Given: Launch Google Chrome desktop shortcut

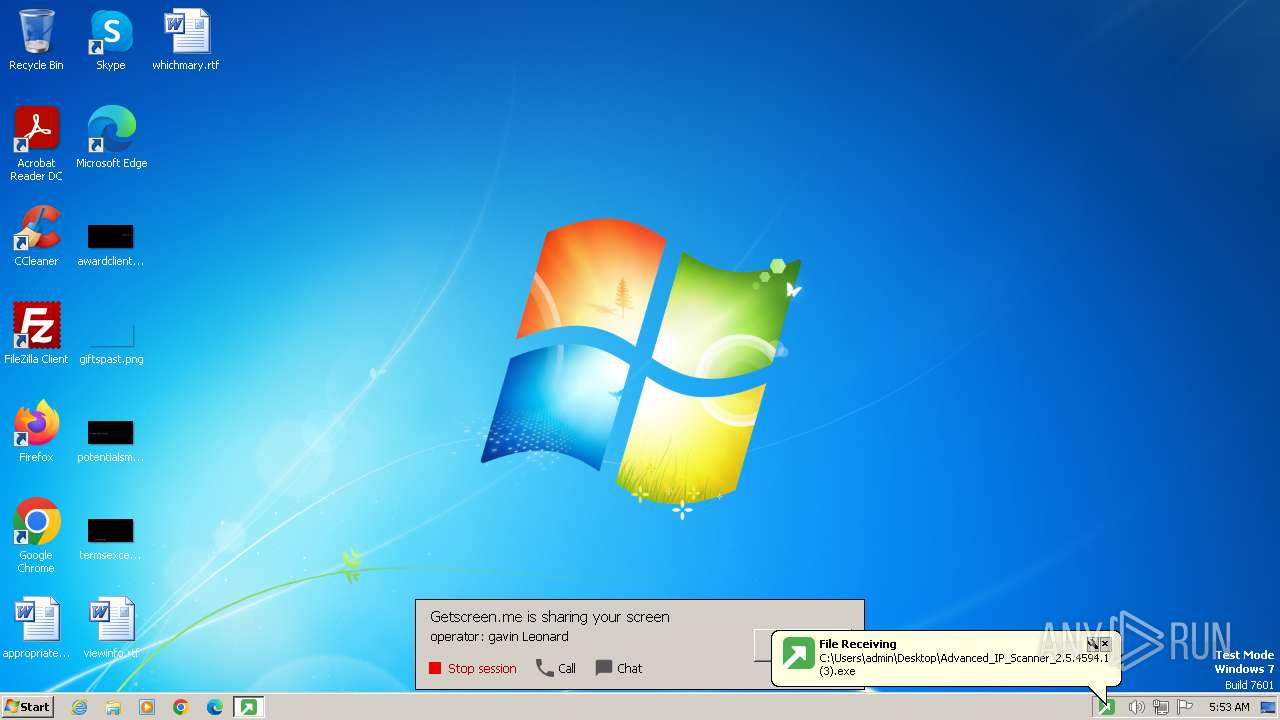Looking at the screenshot, I should tap(36, 536).
